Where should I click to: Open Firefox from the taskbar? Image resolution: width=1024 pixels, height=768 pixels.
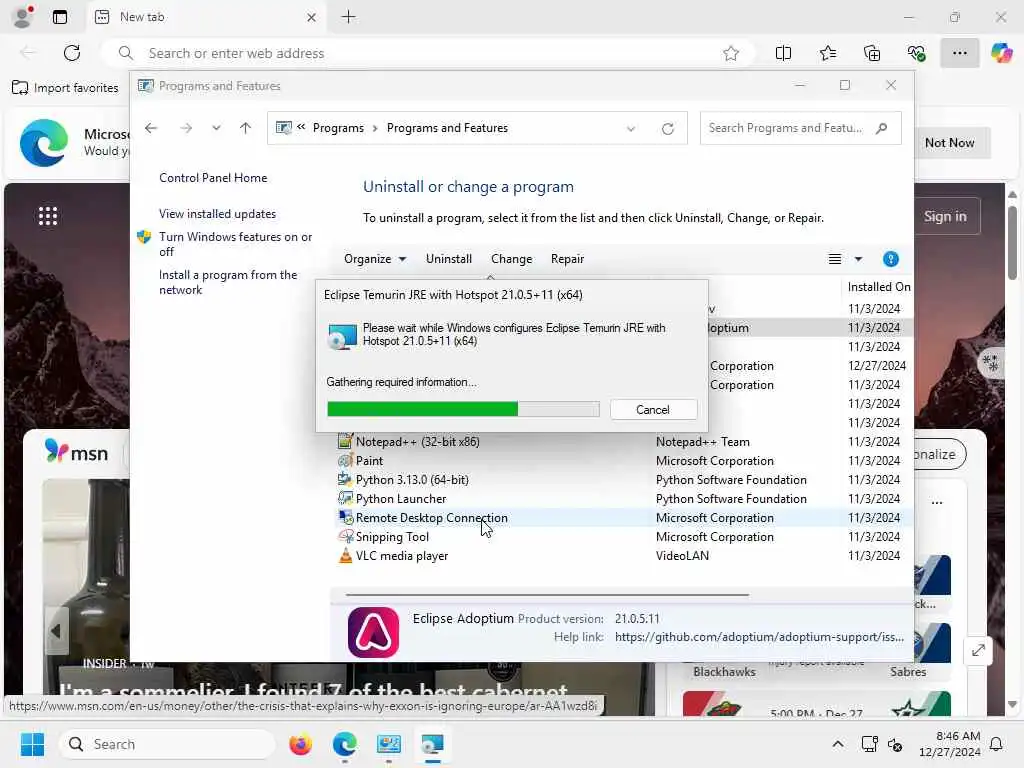(x=300, y=744)
